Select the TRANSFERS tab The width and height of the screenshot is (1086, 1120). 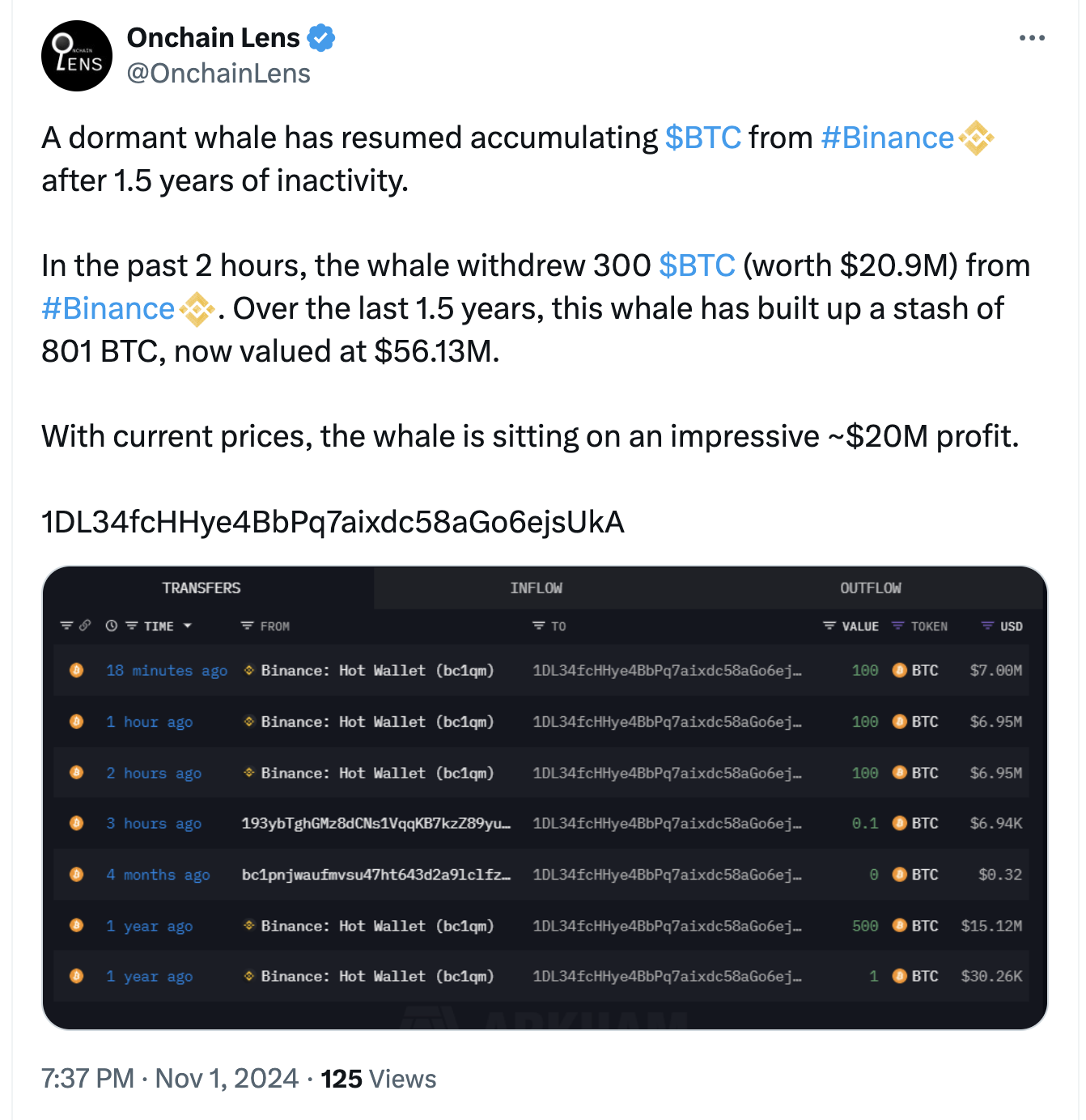pos(202,588)
